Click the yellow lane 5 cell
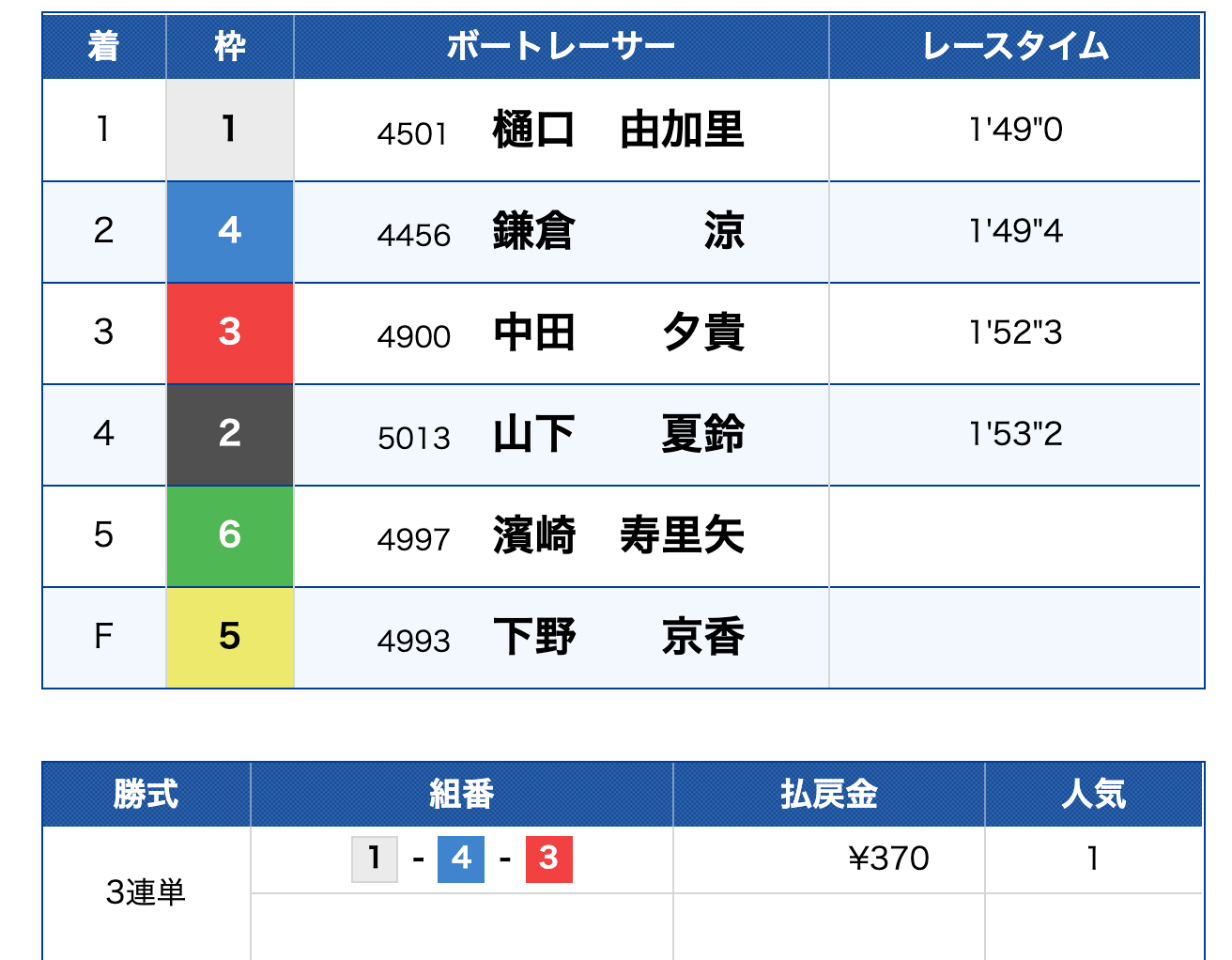The height and width of the screenshot is (960, 1232). click(230, 637)
